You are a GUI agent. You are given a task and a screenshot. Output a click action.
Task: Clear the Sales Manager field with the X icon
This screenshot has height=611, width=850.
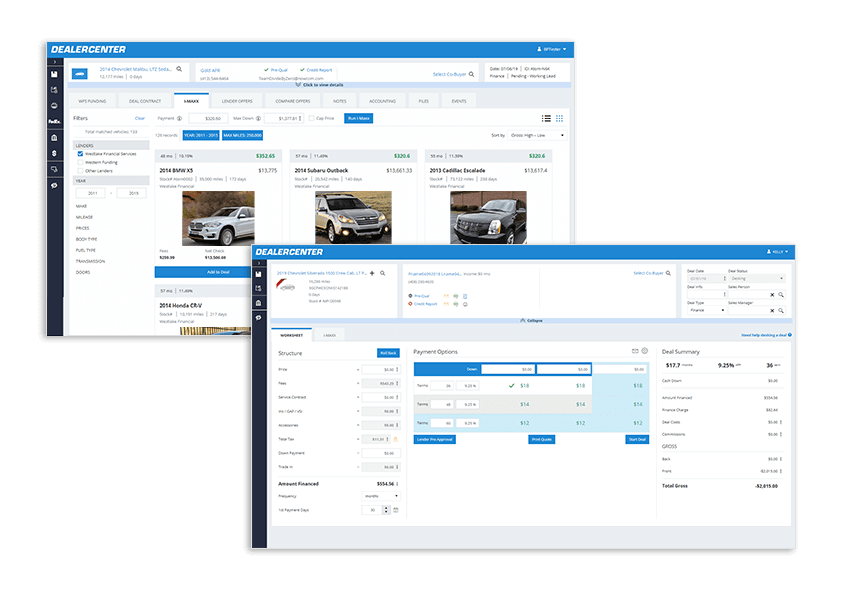772,311
